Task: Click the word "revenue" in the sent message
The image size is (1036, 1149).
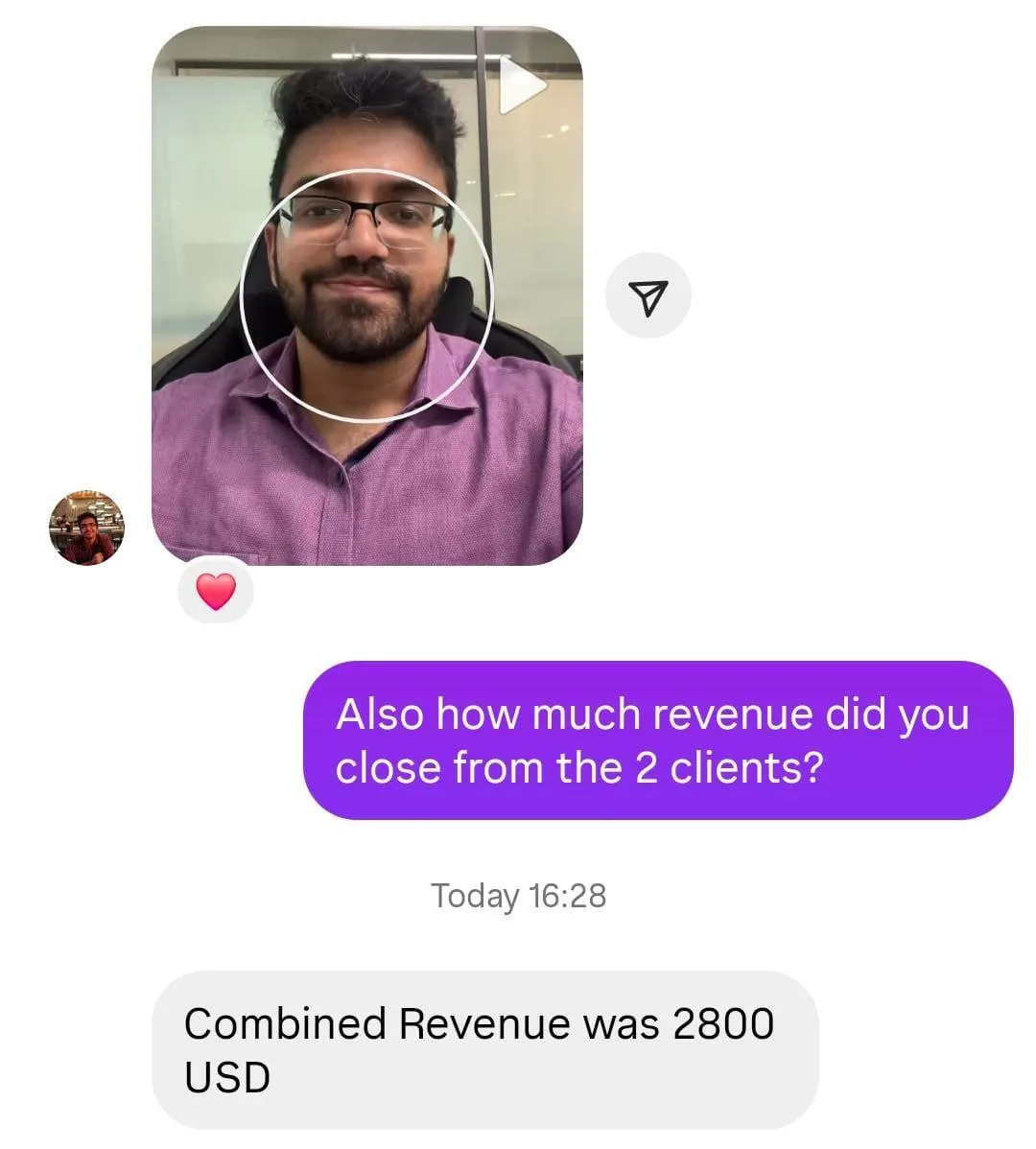Action: pyautogui.click(x=733, y=715)
